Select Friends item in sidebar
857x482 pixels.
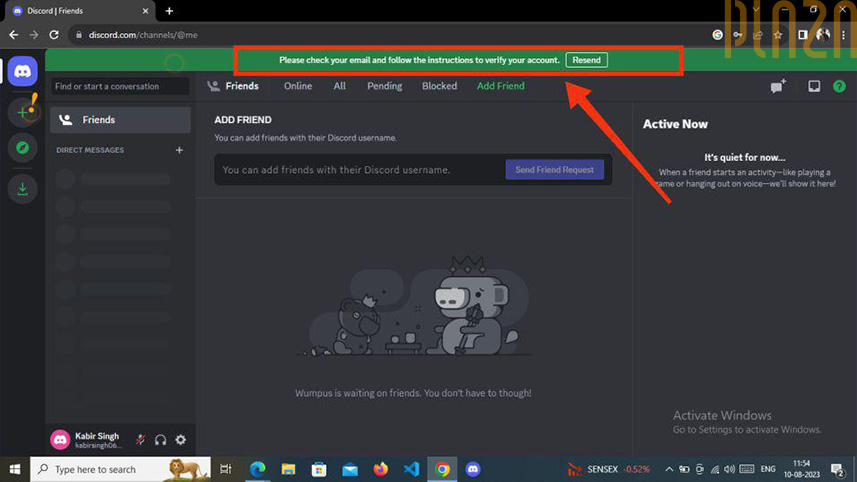(x=120, y=120)
